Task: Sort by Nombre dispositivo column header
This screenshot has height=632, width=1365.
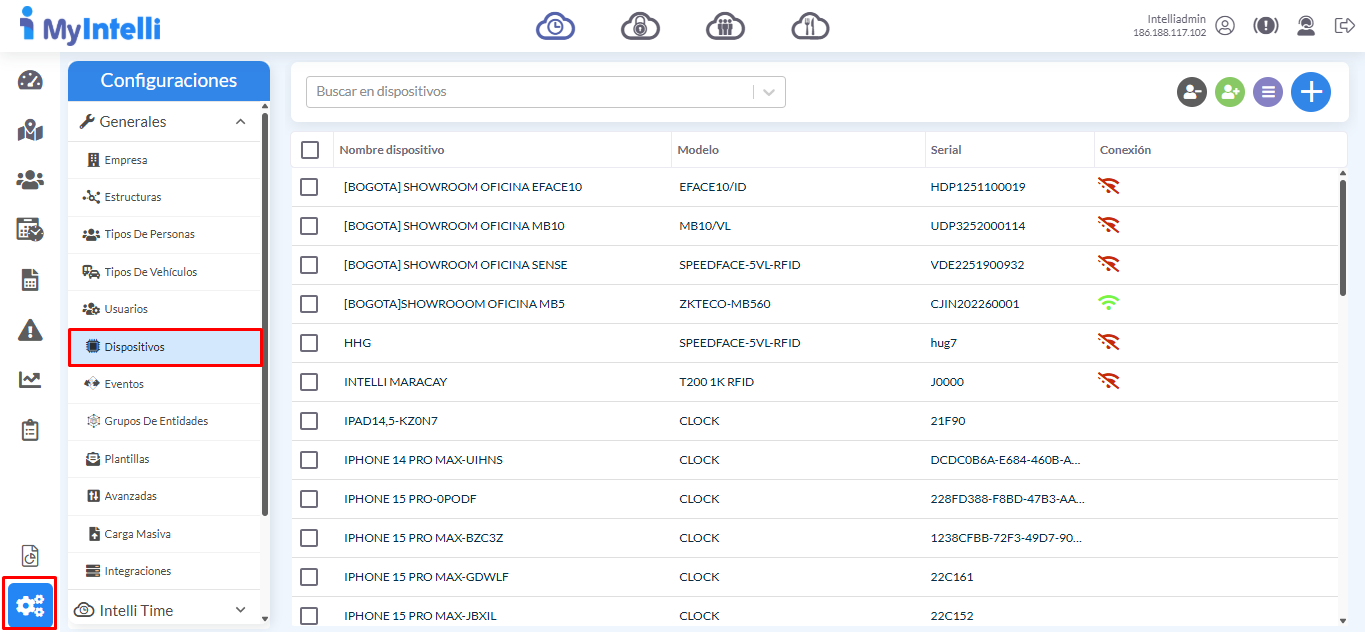Action: [x=392, y=150]
